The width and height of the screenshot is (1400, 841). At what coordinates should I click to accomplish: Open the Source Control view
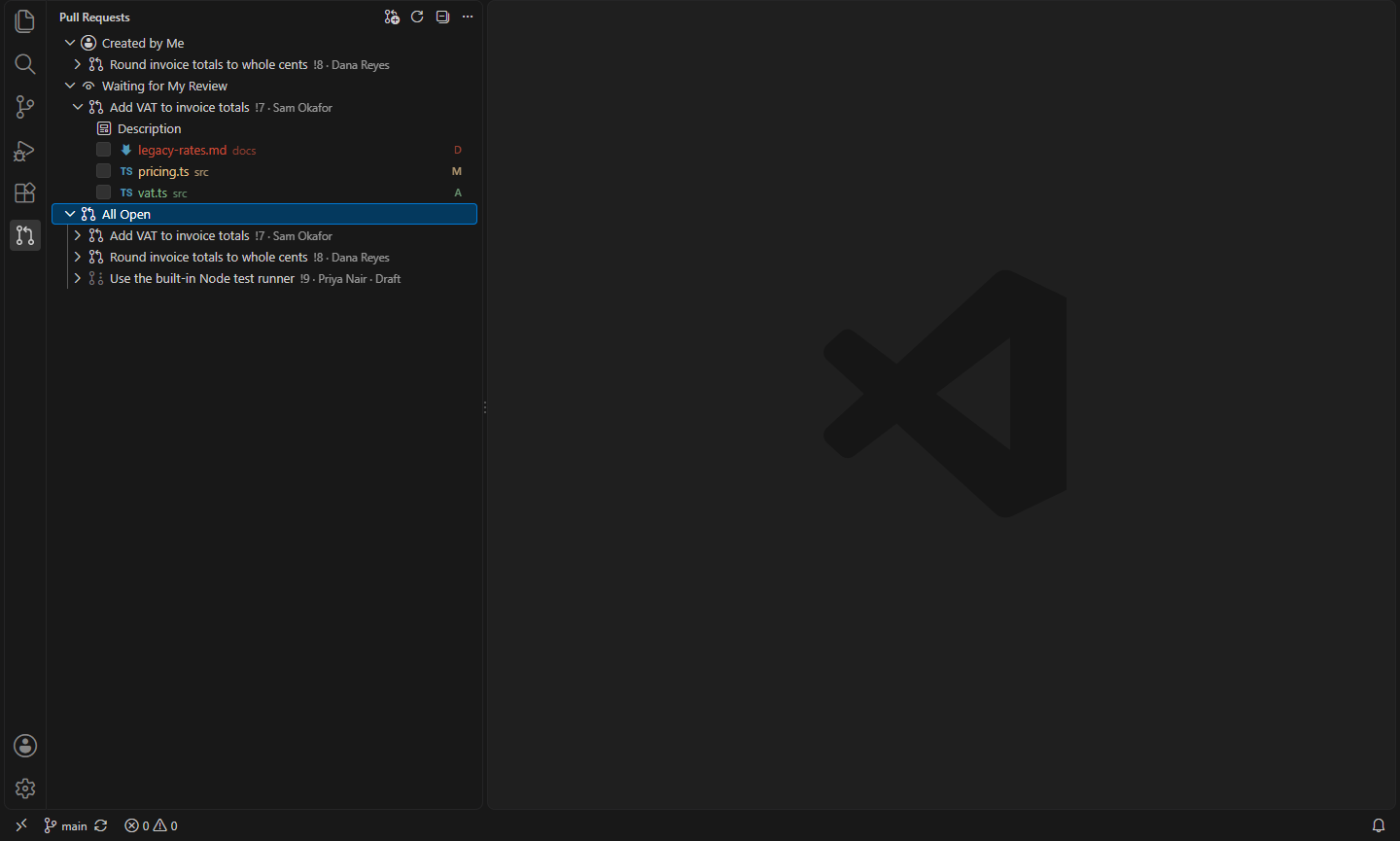coord(25,107)
